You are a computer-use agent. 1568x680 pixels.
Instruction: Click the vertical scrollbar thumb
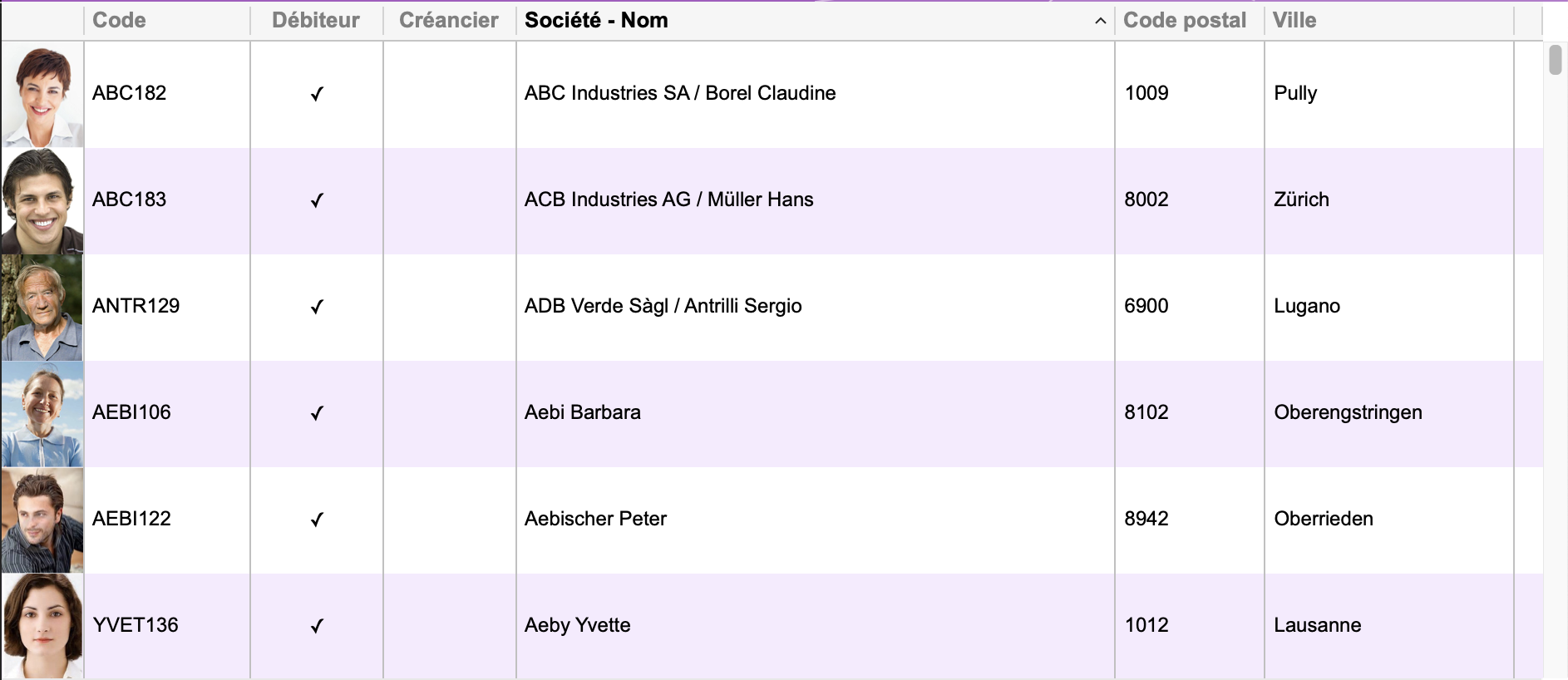[1556, 60]
